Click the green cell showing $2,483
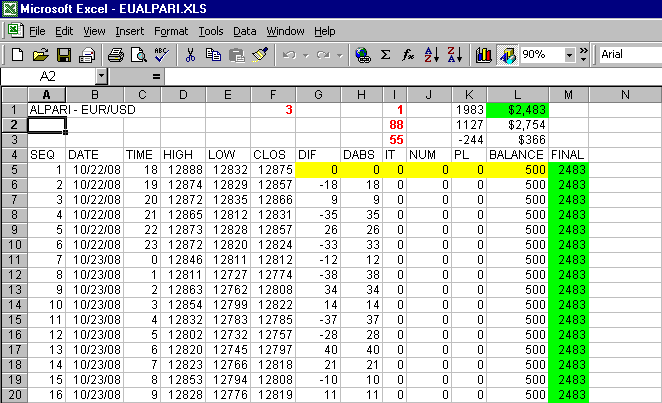Image resolution: width=662 pixels, height=403 pixels. coord(519,109)
